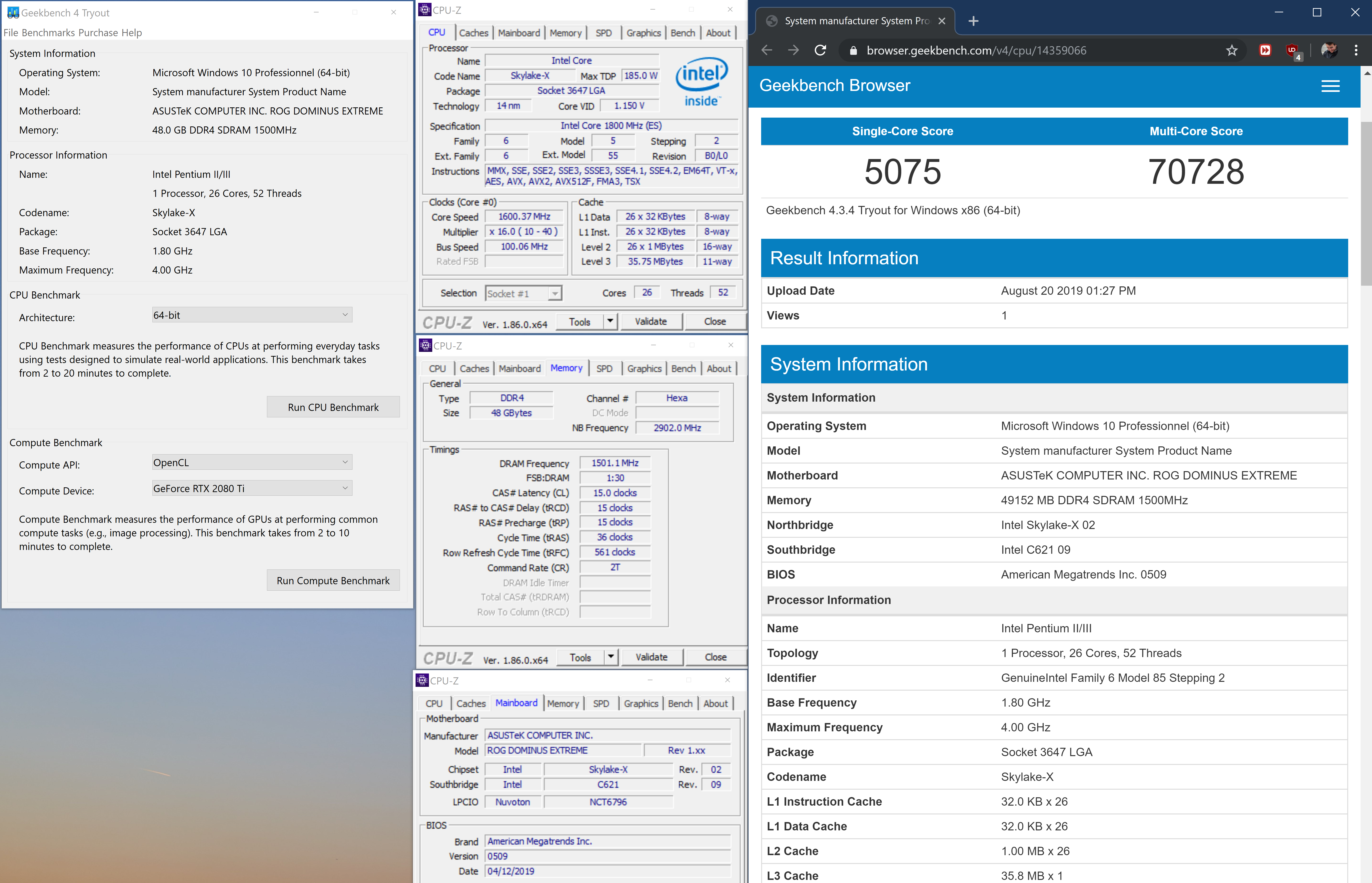The height and width of the screenshot is (883, 1372).
Task: Open the Benchmarks menu in Geekbench
Action: [48, 33]
